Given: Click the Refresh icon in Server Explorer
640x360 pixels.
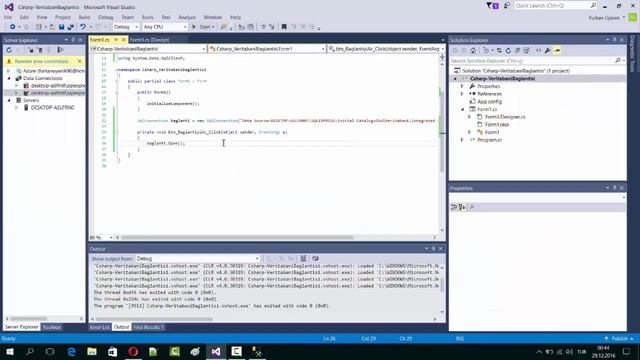Looking at the screenshot, I should pyautogui.click(x=9, y=50).
